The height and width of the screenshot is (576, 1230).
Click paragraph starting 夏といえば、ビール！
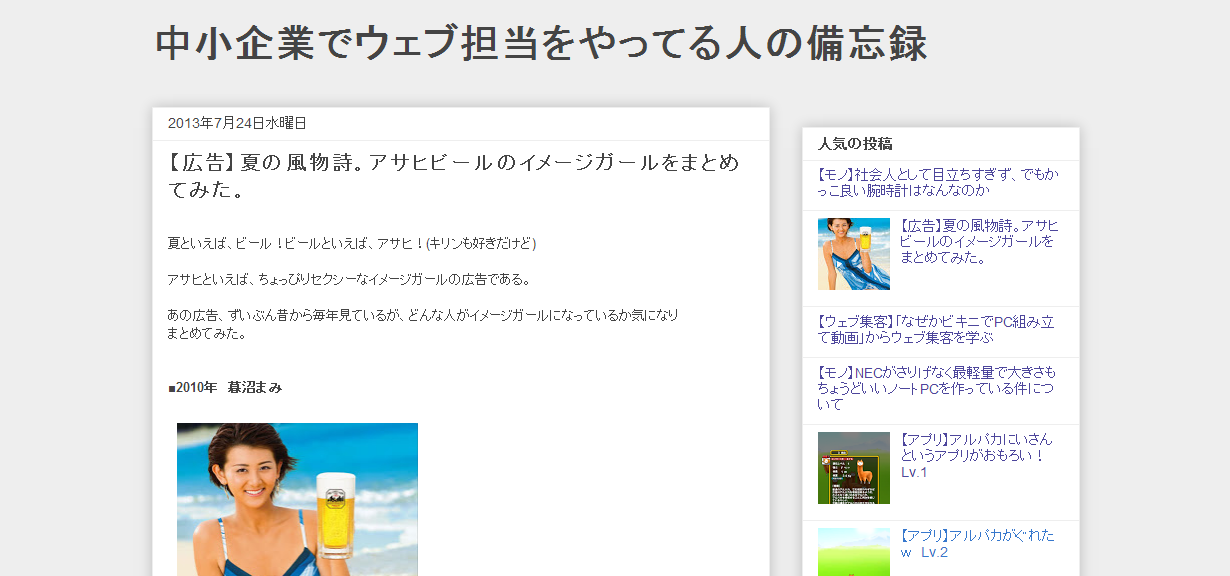tap(352, 243)
